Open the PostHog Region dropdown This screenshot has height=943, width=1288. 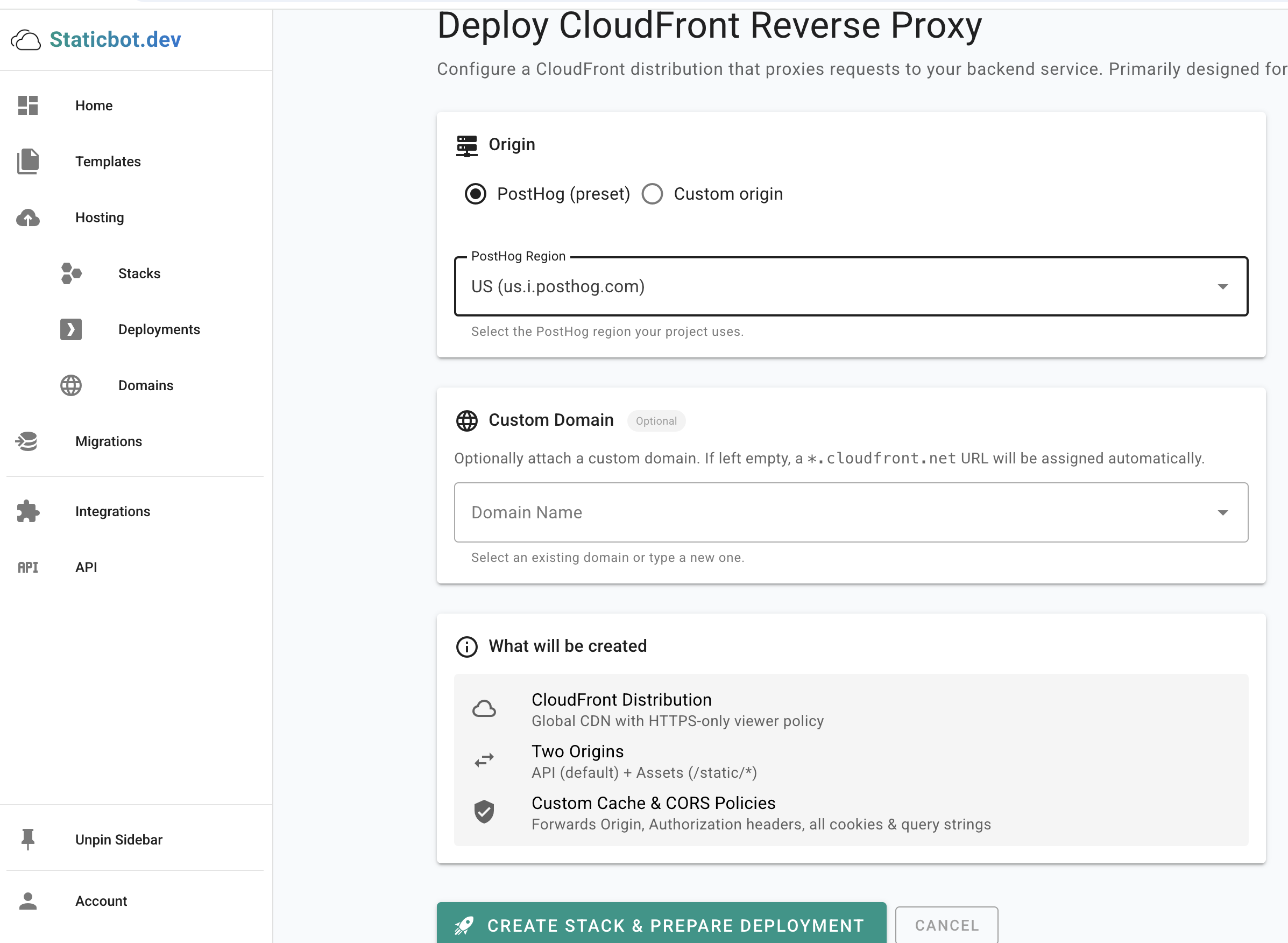point(851,286)
